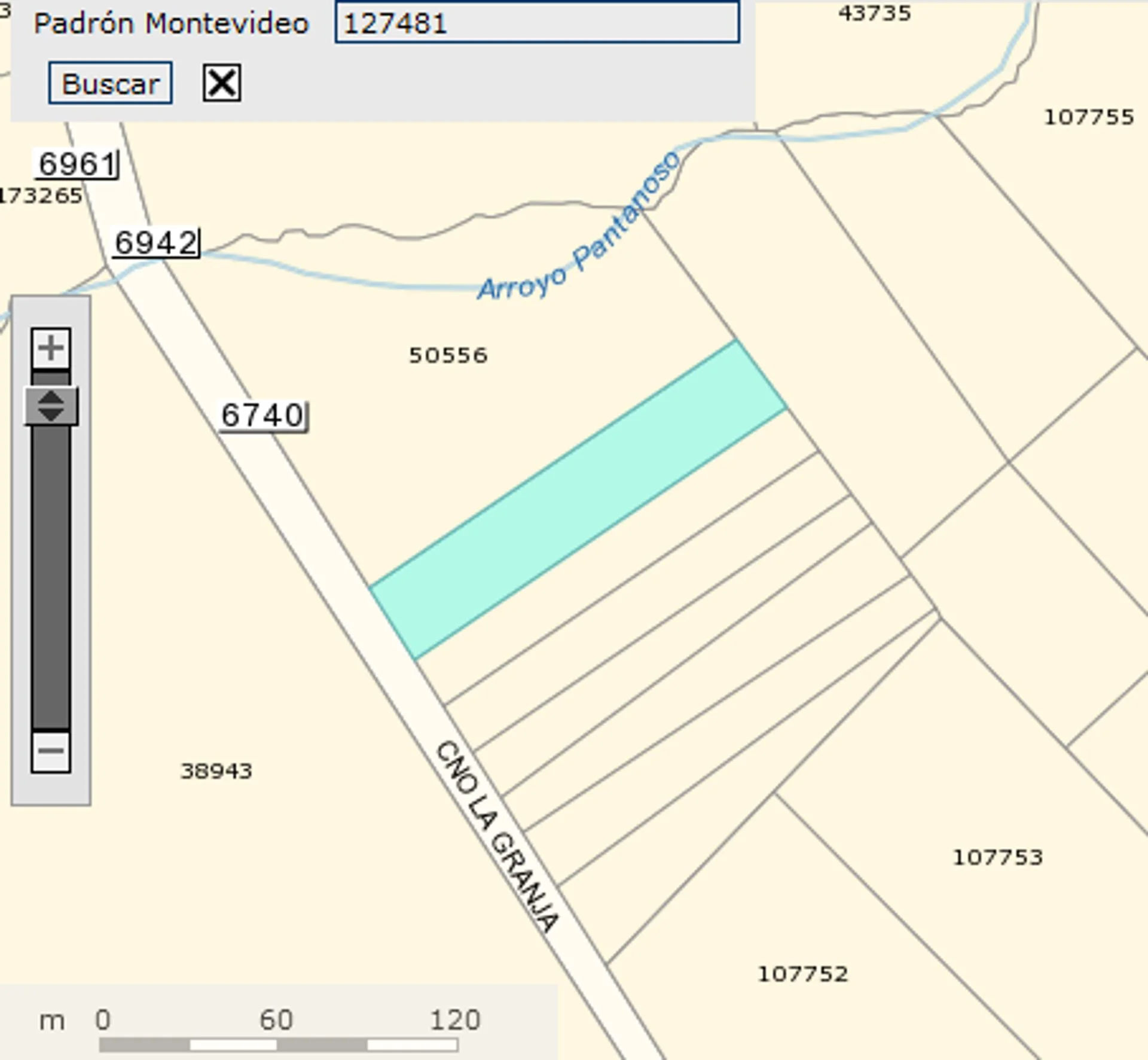The width and height of the screenshot is (1148, 1060).
Task: Click the highlighted turquoise parcel
Action: pos(577,499)
